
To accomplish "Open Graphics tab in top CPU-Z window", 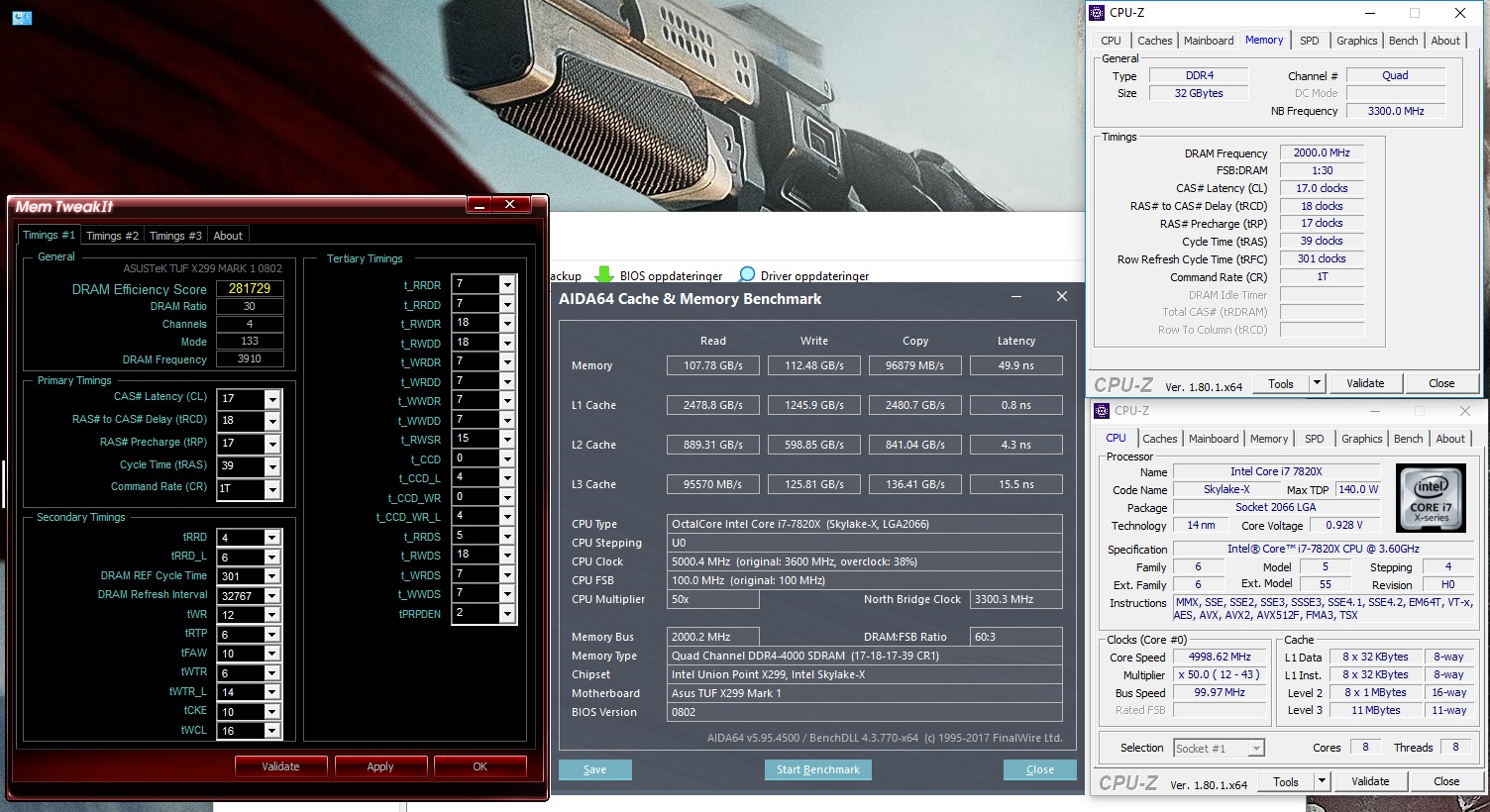I will pyautogui.click(x=1356, y=41).
